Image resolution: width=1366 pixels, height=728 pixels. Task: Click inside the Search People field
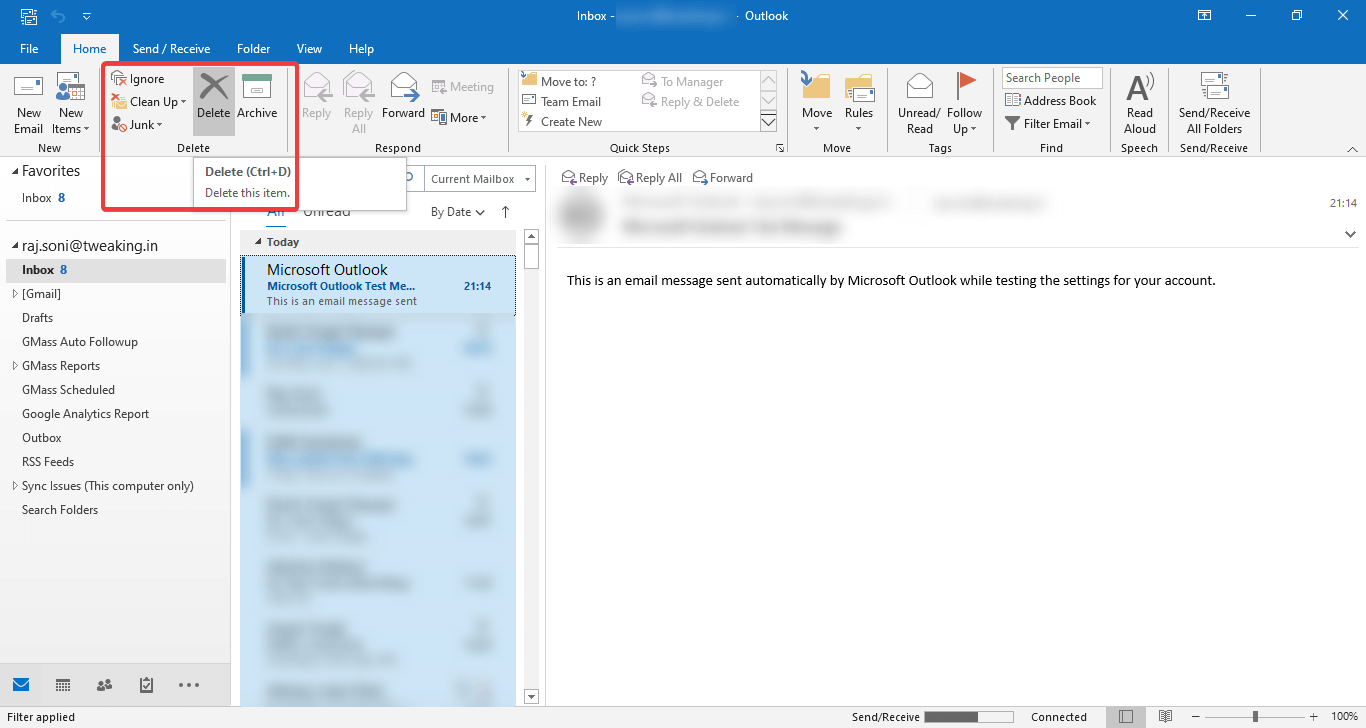[x=1051, y=77]
